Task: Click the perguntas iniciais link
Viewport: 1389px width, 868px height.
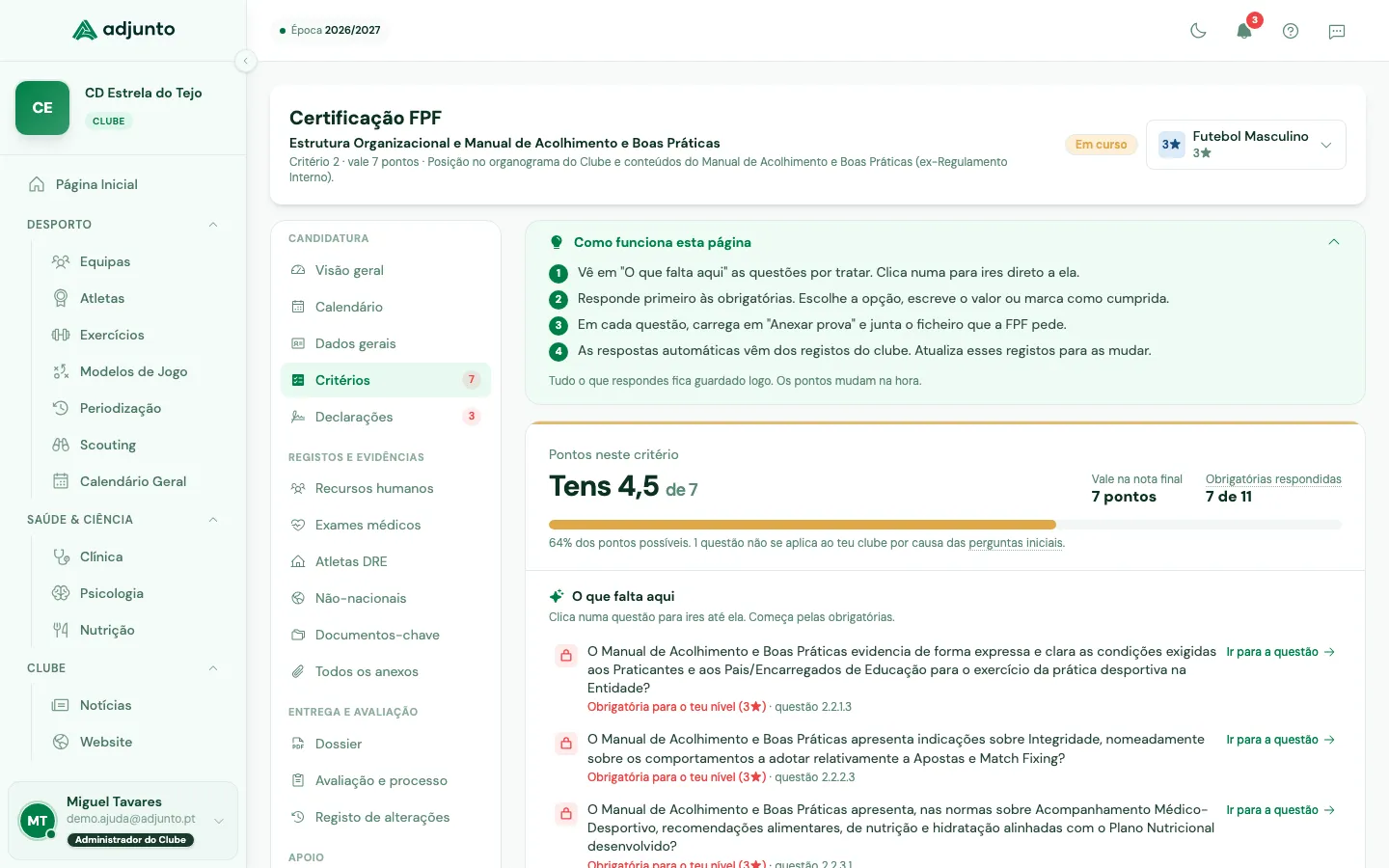Action: click(x=1016, y=543)
